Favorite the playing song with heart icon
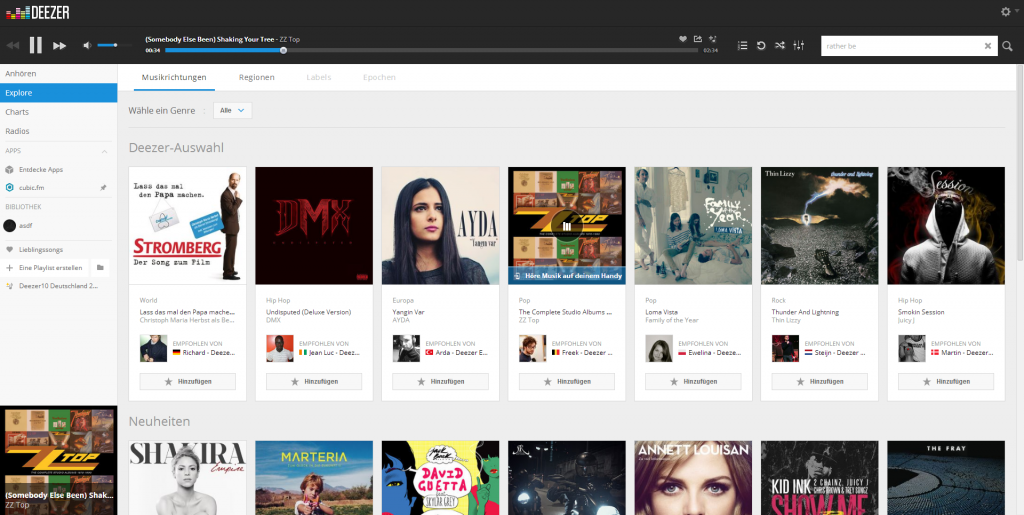This screenshot has height=515, width=1024. [682, 39]
